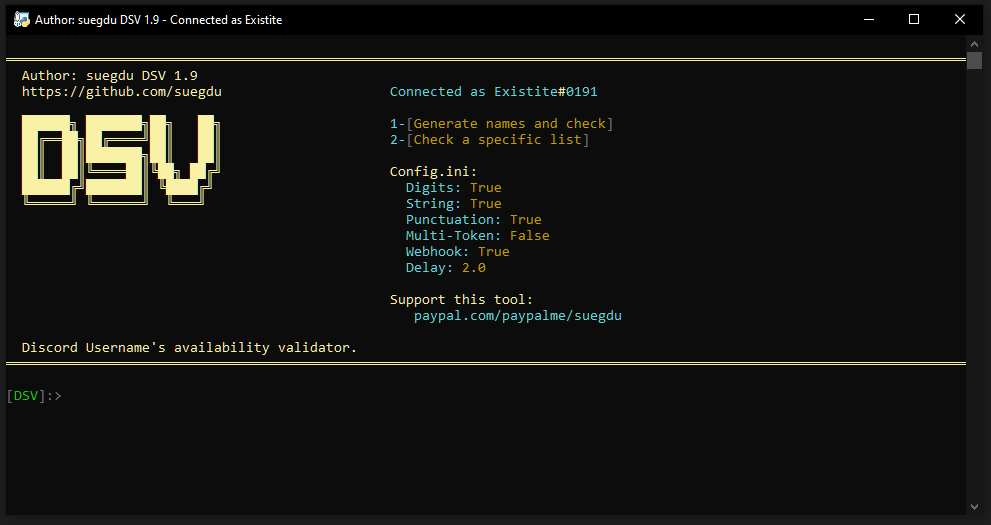Open the paypal.com/paypalme/suegdu link
This screenshot has width=991, height=525.
(x=517, y=316)
